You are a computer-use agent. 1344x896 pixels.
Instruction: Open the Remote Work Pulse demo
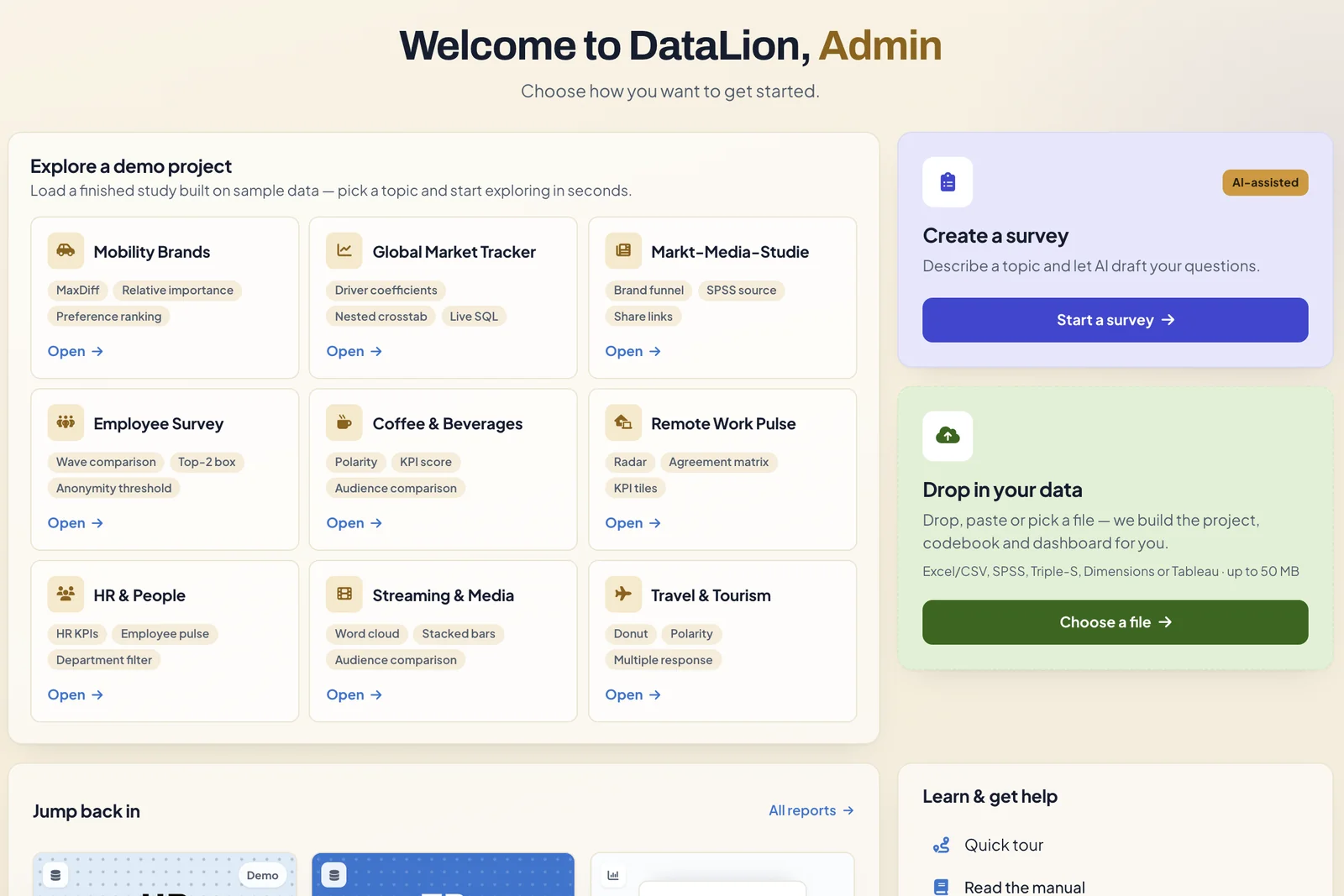coord(633,523)
